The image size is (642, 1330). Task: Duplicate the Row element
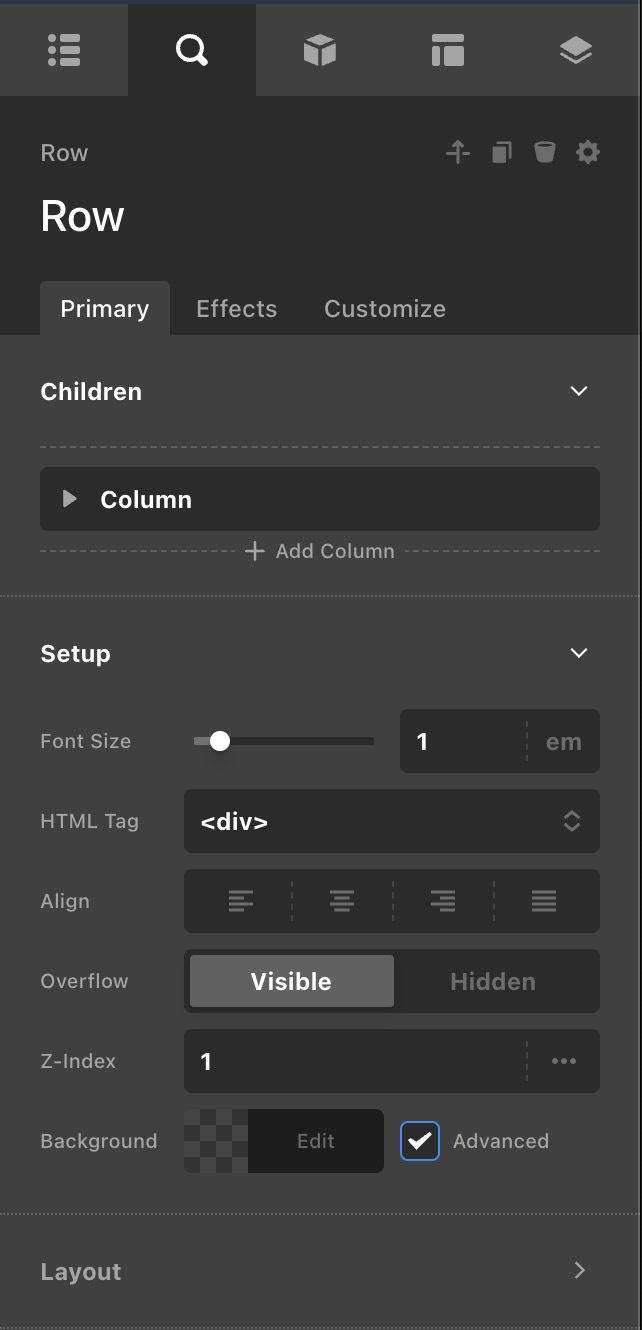502,152
